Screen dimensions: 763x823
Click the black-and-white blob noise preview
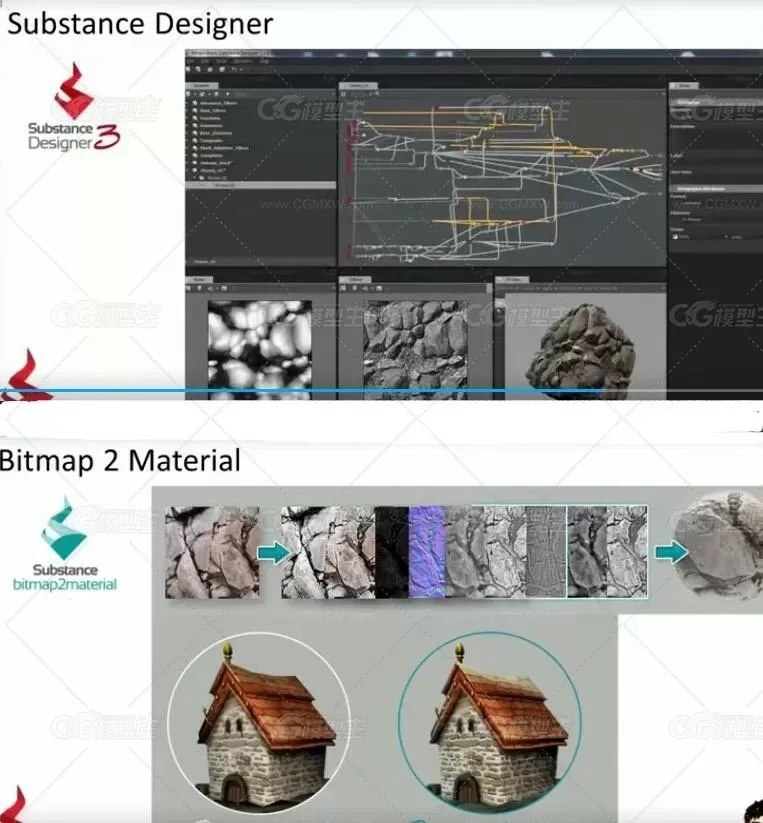(x=260, y=349)
